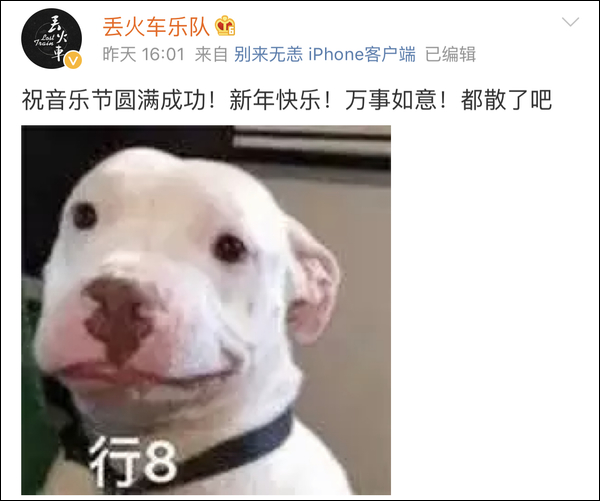This screenshot has height=501, width=600.
Task: Click the 已编辑 edited label
Action: click(450, 54)
